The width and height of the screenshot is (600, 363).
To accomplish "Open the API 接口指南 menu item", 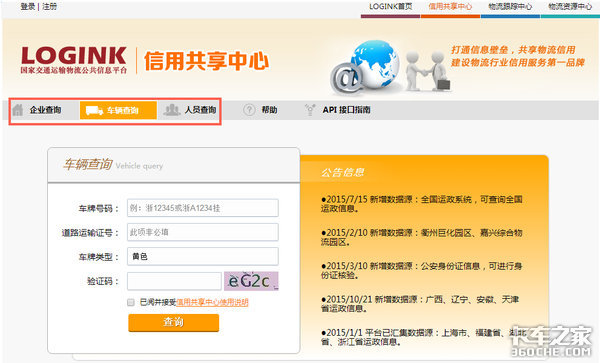I will [x=346, y=110].
